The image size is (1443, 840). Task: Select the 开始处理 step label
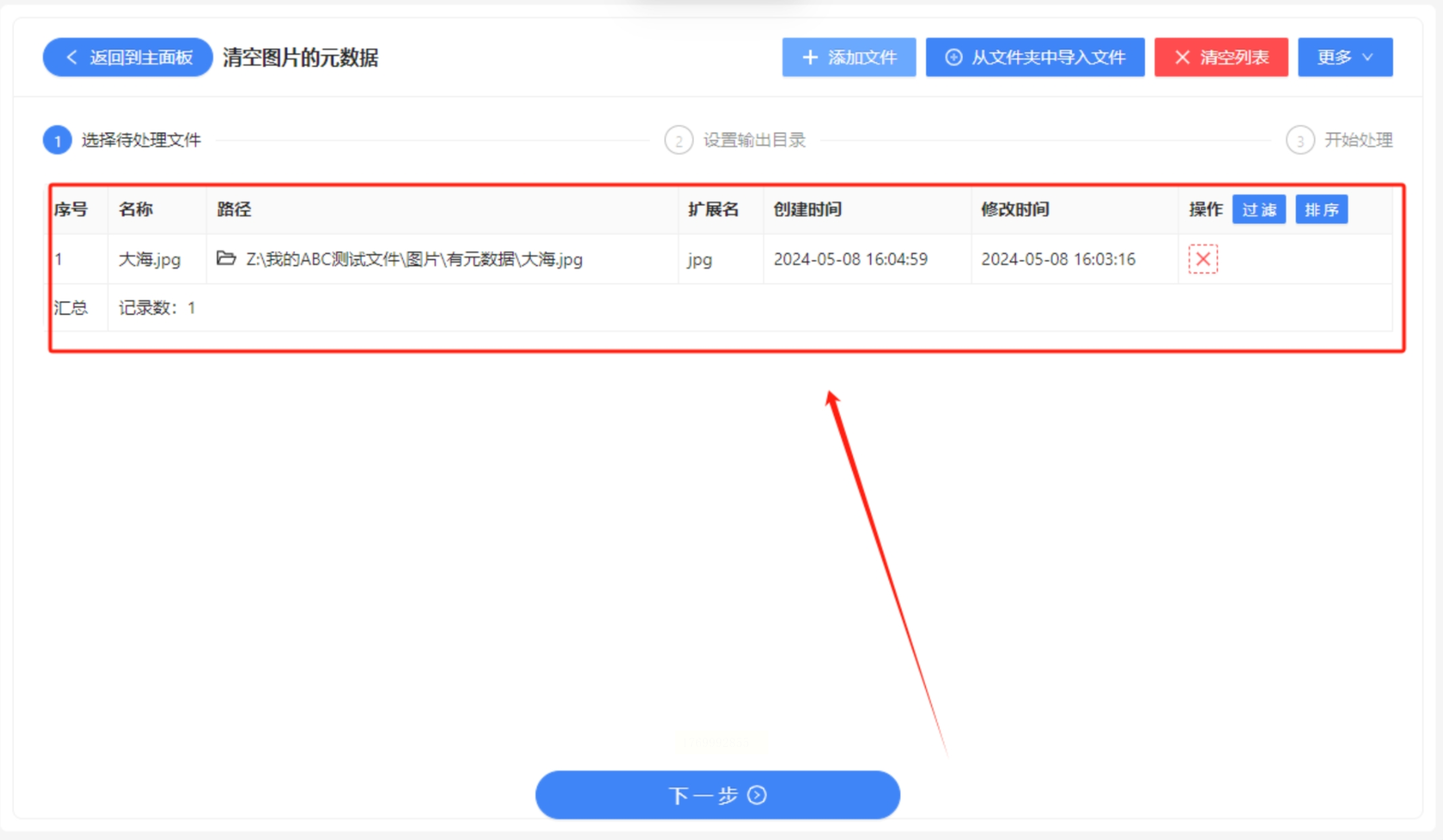pyautogui.click(x=1358, y=141)
